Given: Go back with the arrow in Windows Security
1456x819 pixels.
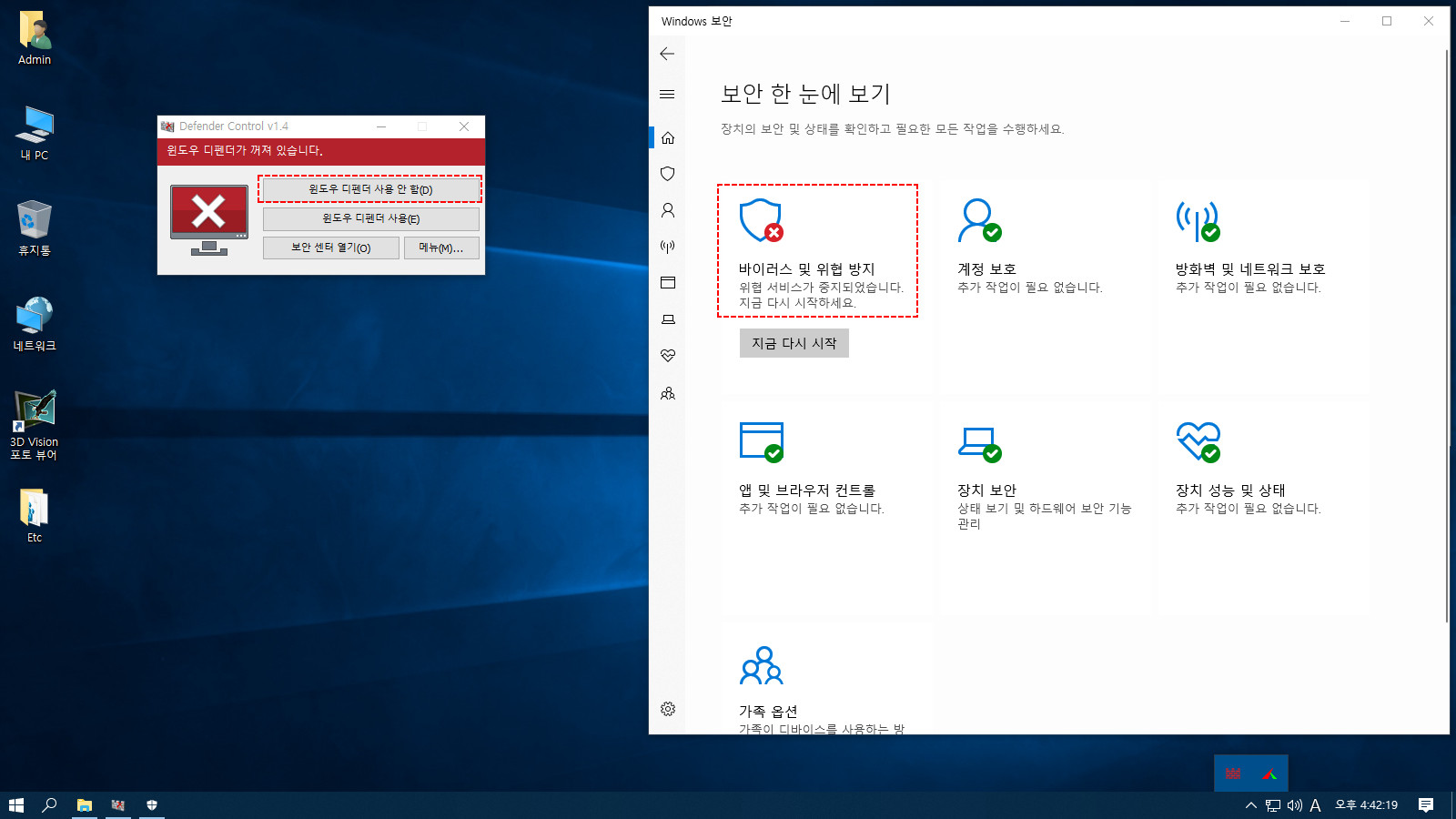Looking at the screenshot, I should (x=667, y=54).
